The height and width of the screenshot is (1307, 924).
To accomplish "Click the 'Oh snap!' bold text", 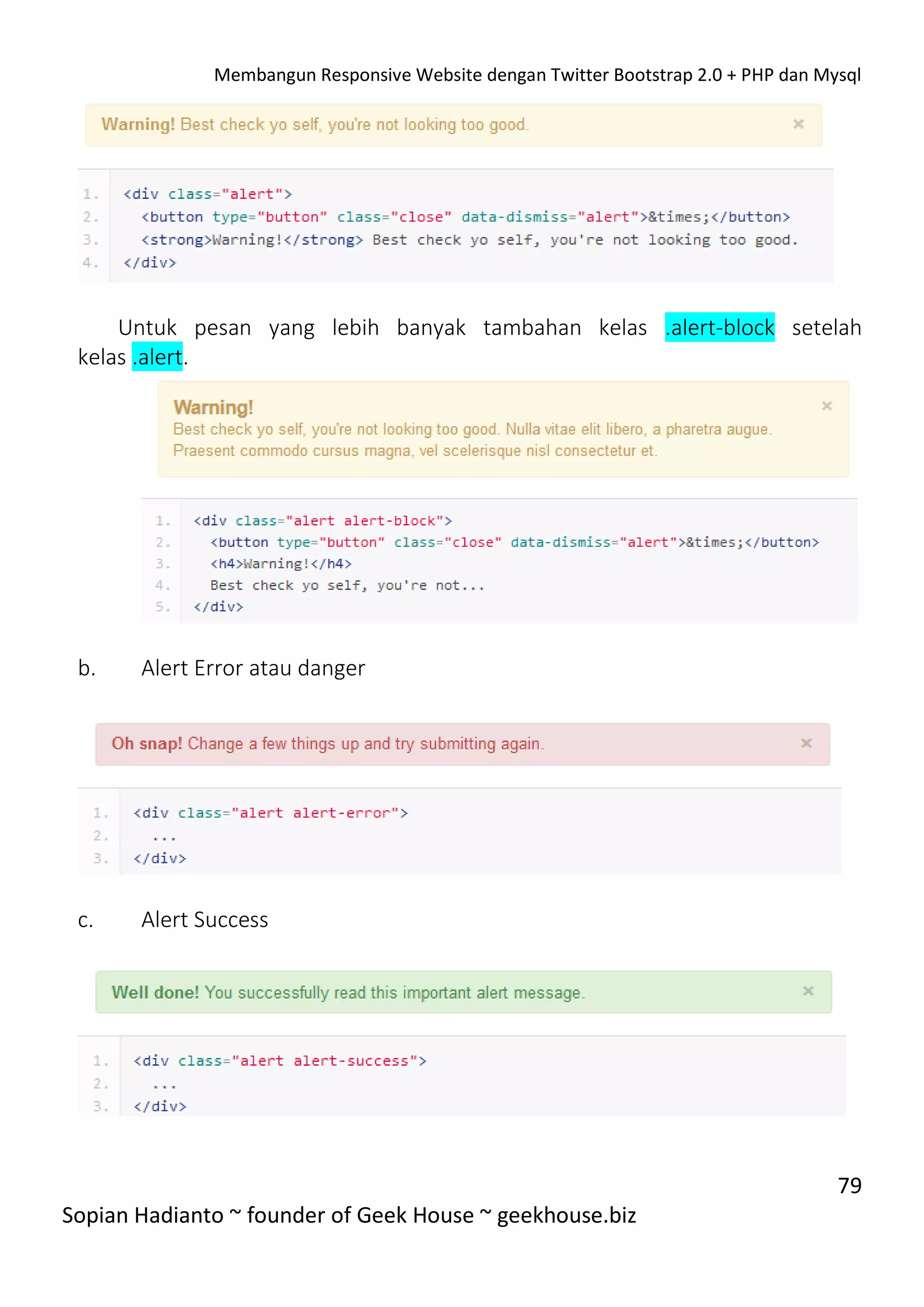I will coord(147,743).
